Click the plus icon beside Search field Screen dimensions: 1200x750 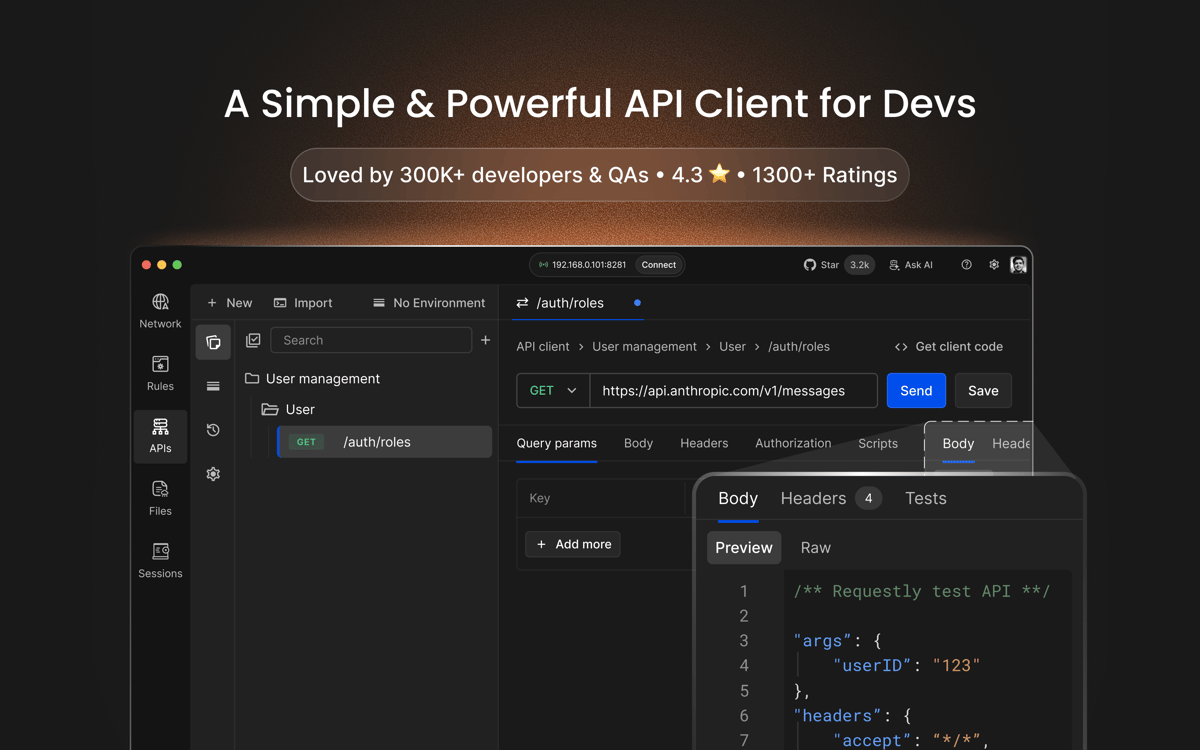click(486, 340)
